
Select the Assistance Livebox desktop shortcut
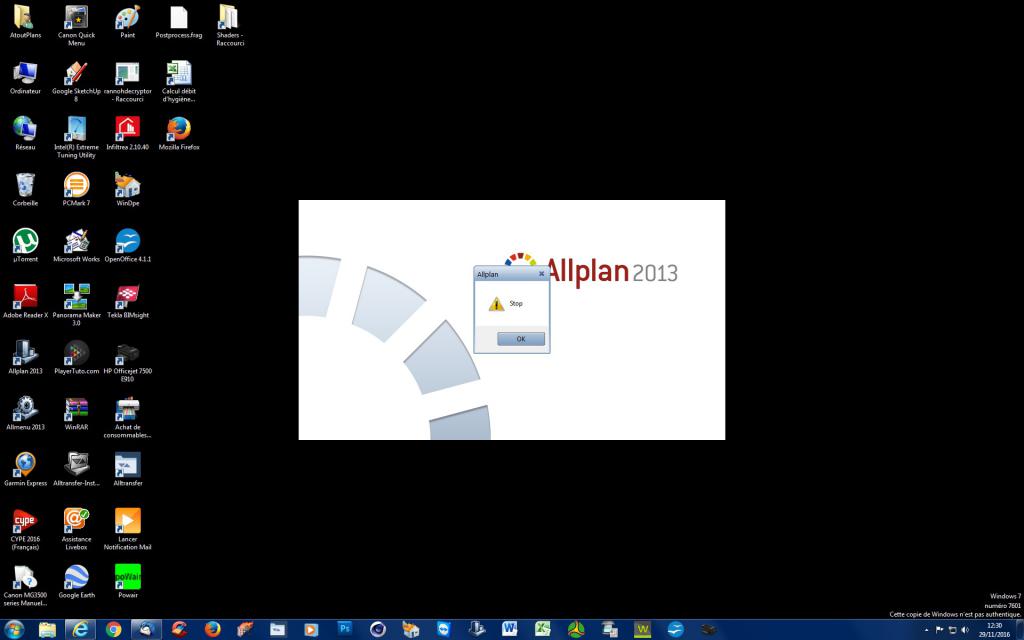point(76,530)
